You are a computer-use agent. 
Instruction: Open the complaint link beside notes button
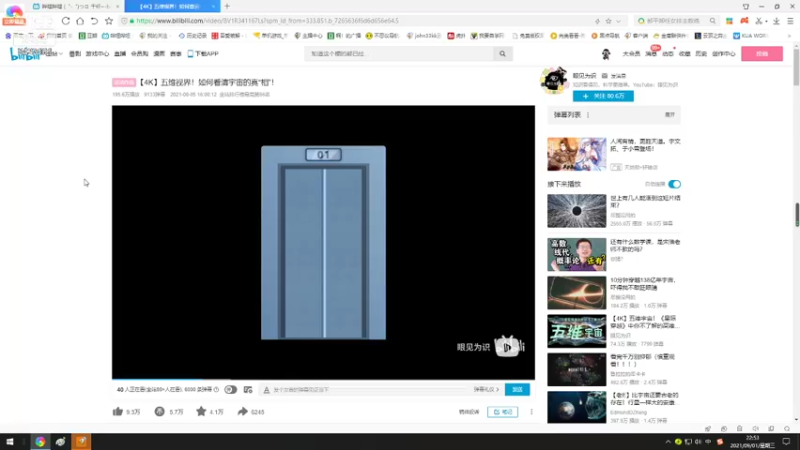coord(469,412)
